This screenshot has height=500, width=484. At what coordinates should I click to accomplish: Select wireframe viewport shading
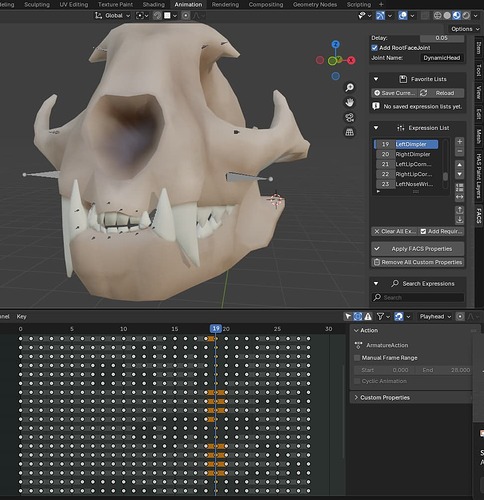pyautogui.click(x=437, y=16)
